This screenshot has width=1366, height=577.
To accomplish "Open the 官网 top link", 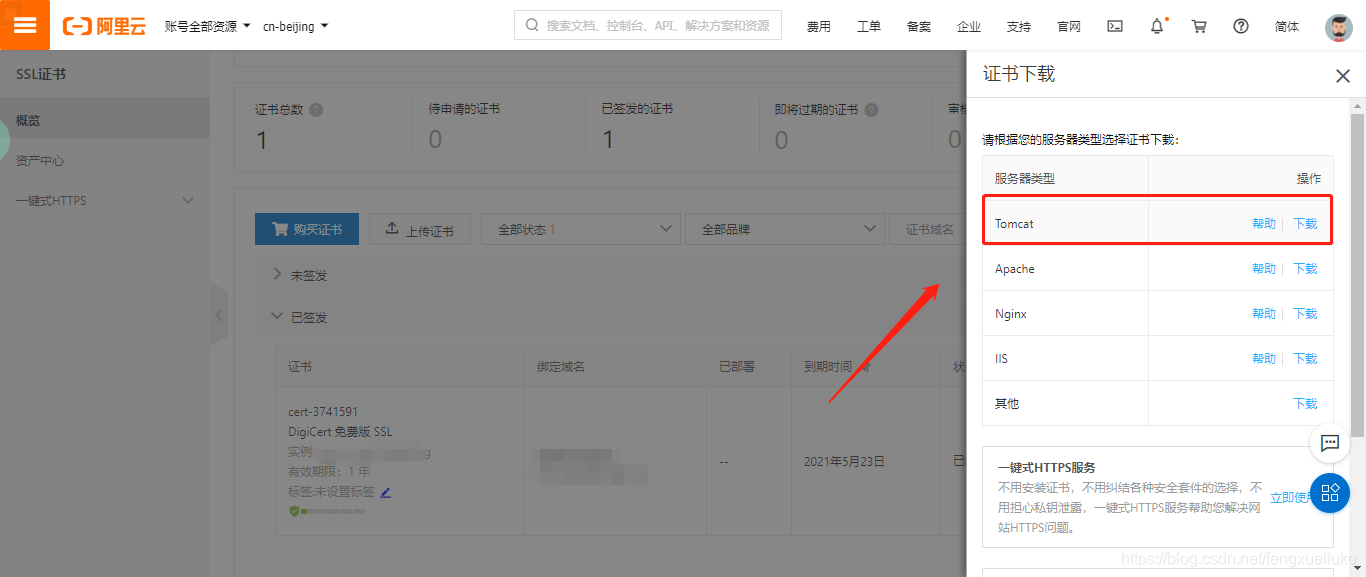I will click(1068, 27).
